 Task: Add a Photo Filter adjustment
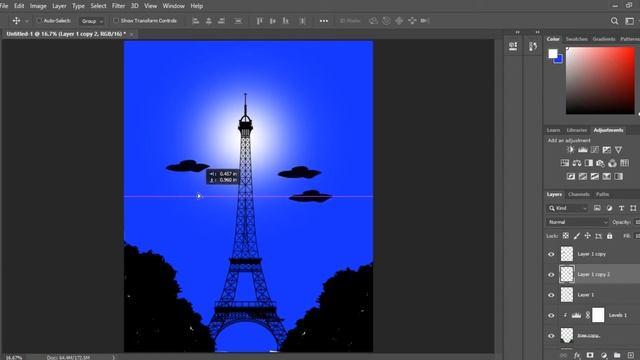[600, 163]
